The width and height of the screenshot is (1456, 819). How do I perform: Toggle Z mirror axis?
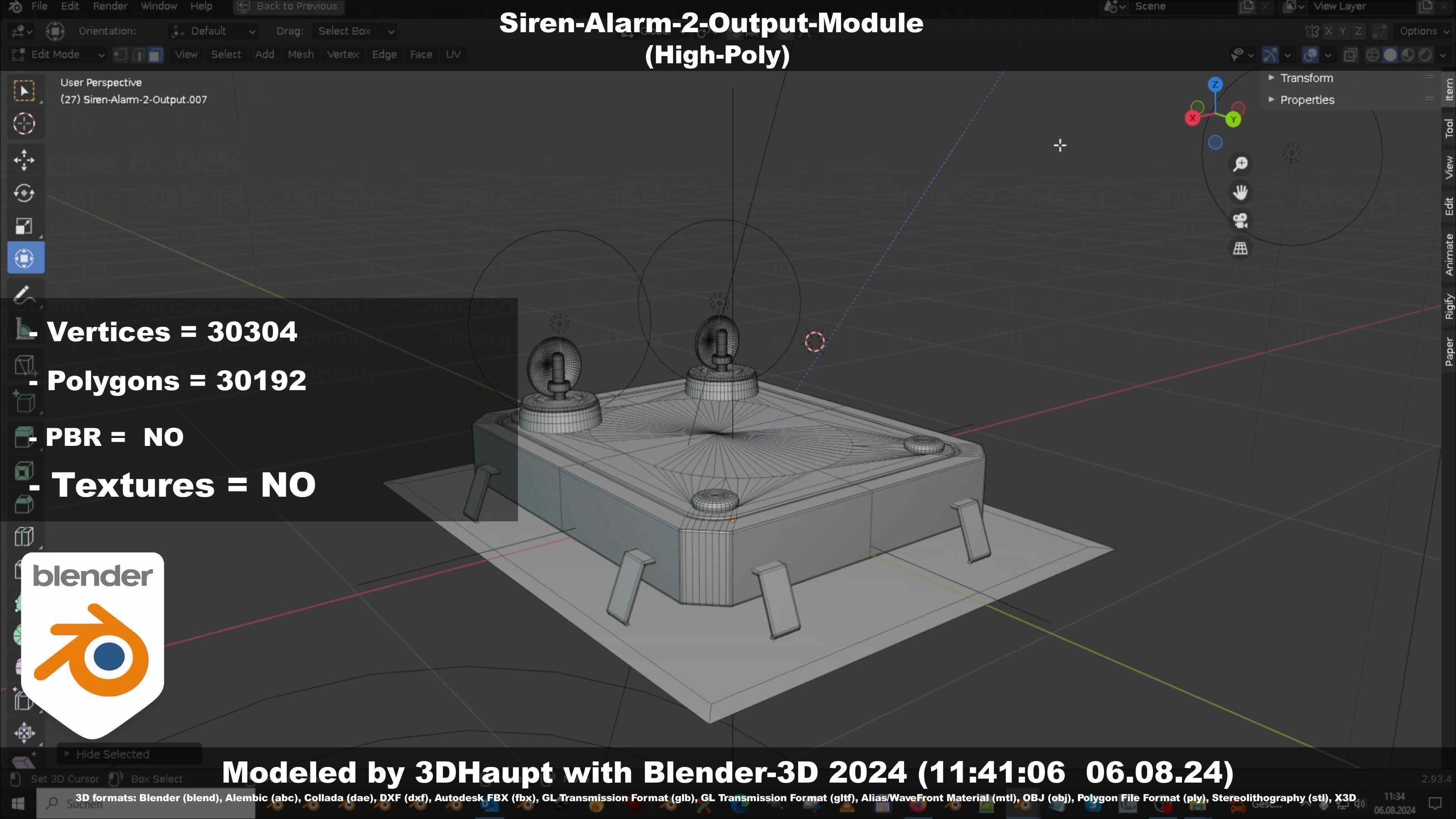pyautogui.click(x=1358, y=31)
